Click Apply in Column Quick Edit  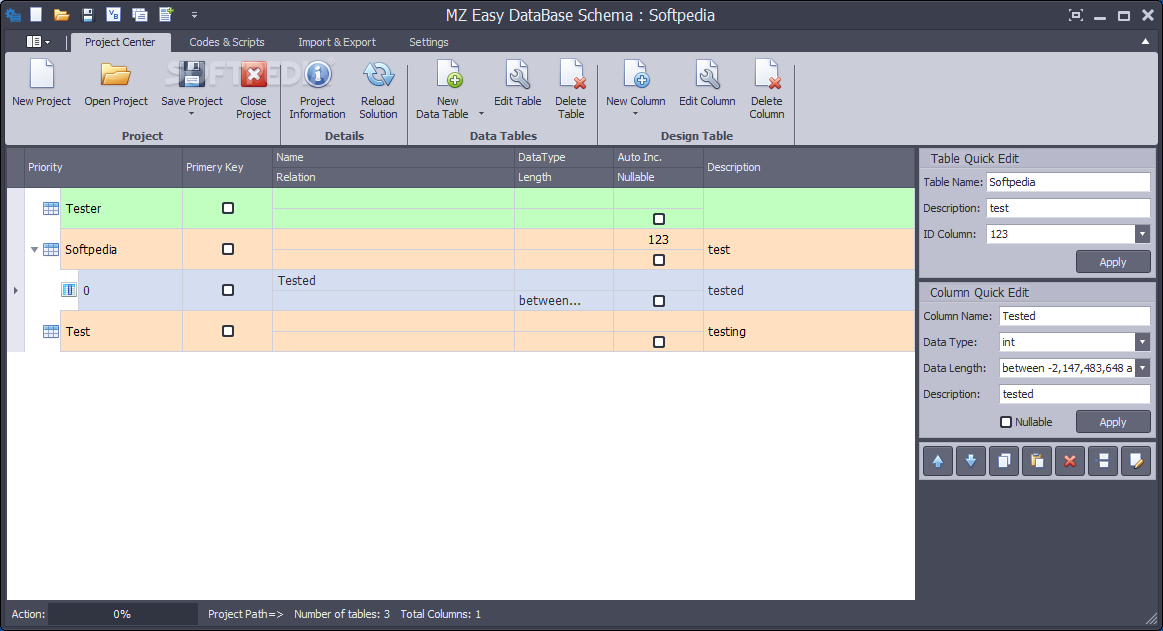point(1113,422)
